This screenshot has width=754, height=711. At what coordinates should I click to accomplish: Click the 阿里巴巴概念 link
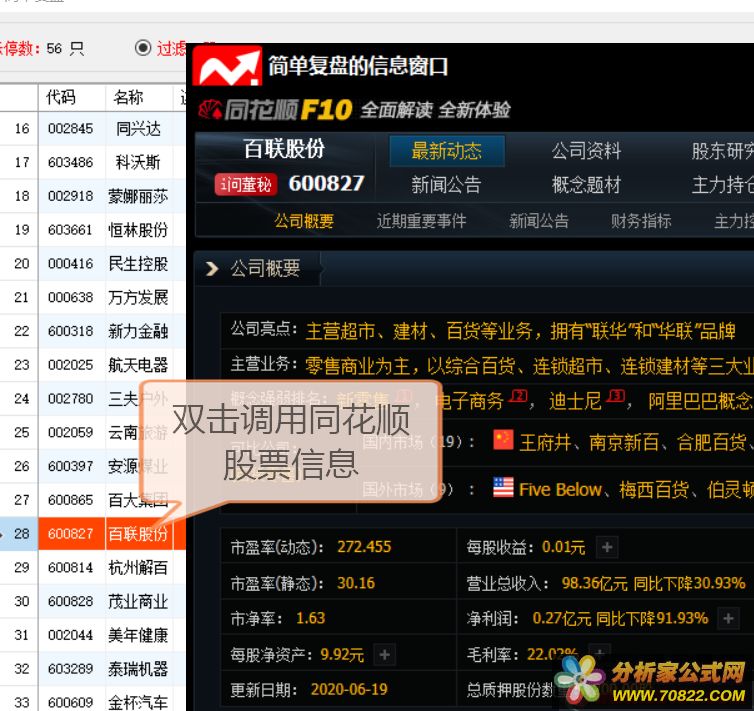[700, 401]
